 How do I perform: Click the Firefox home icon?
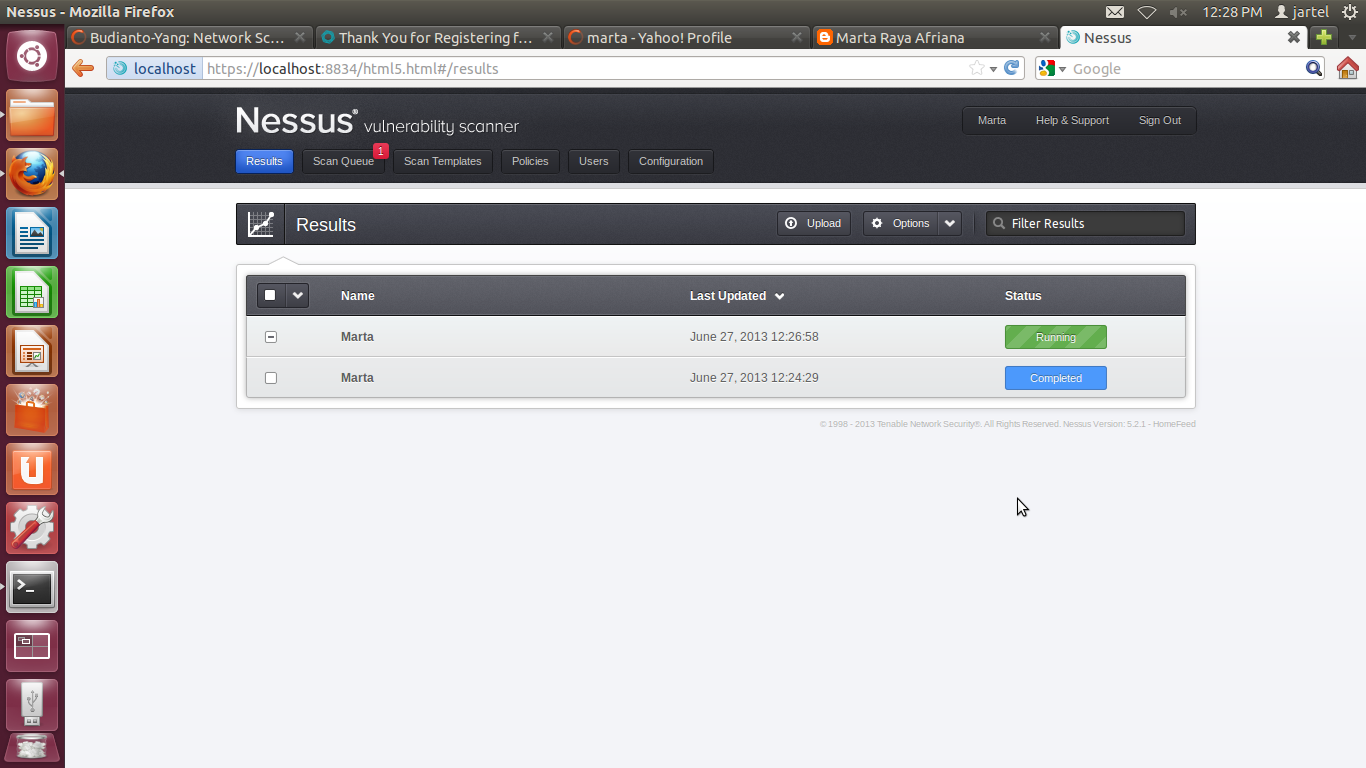click(1347, 68)
